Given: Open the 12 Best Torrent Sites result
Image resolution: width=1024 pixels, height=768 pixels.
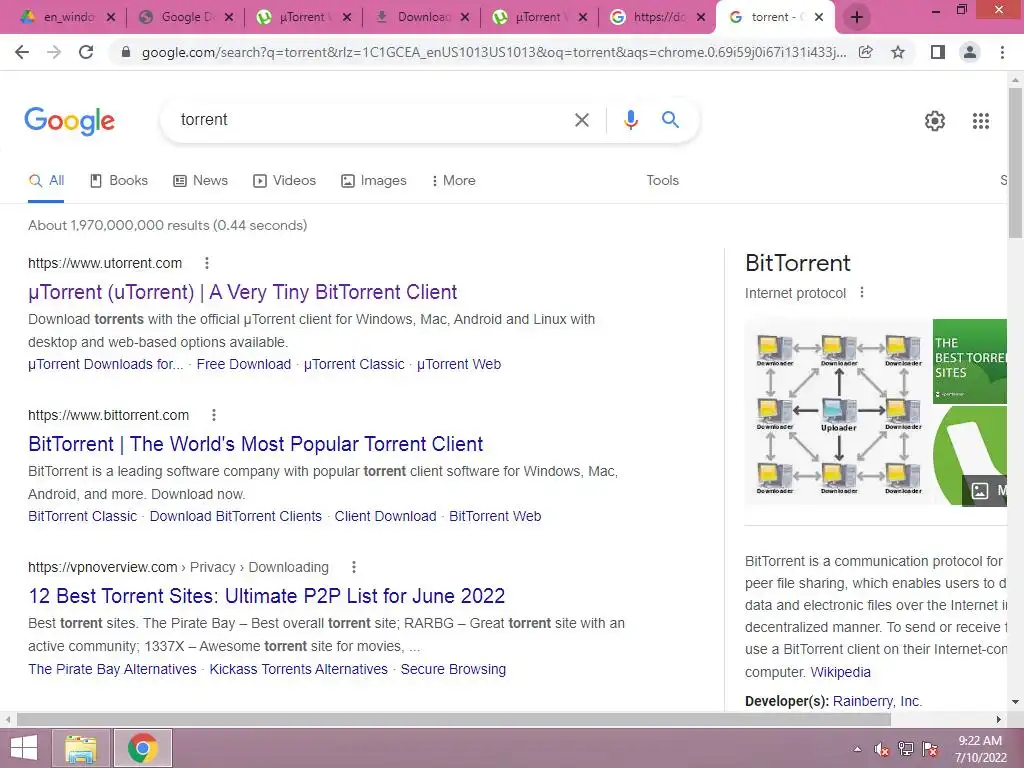Looking at the screenshot, I should pos(266,596).
